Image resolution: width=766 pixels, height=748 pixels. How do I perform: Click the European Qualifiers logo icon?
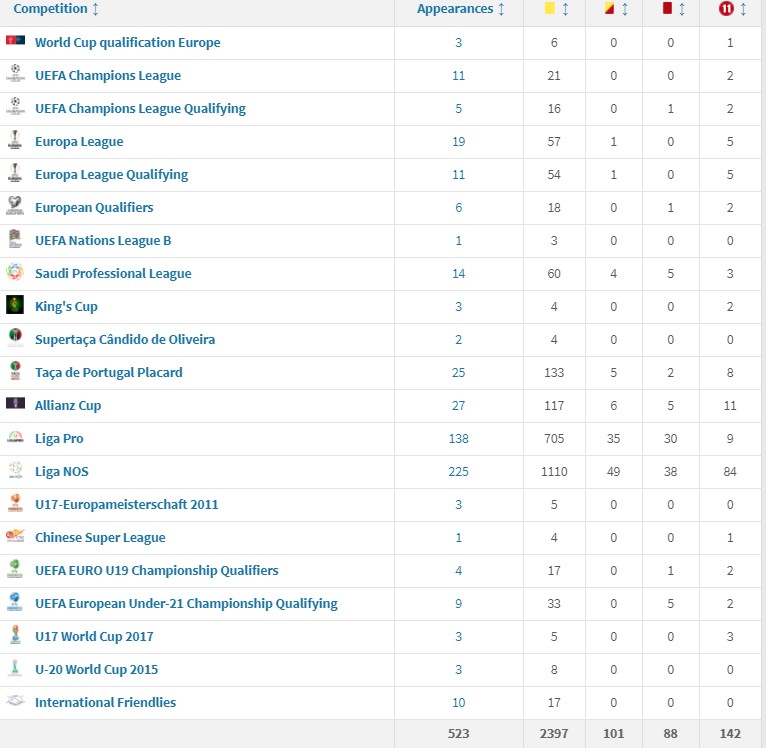[x=15, y=205]
